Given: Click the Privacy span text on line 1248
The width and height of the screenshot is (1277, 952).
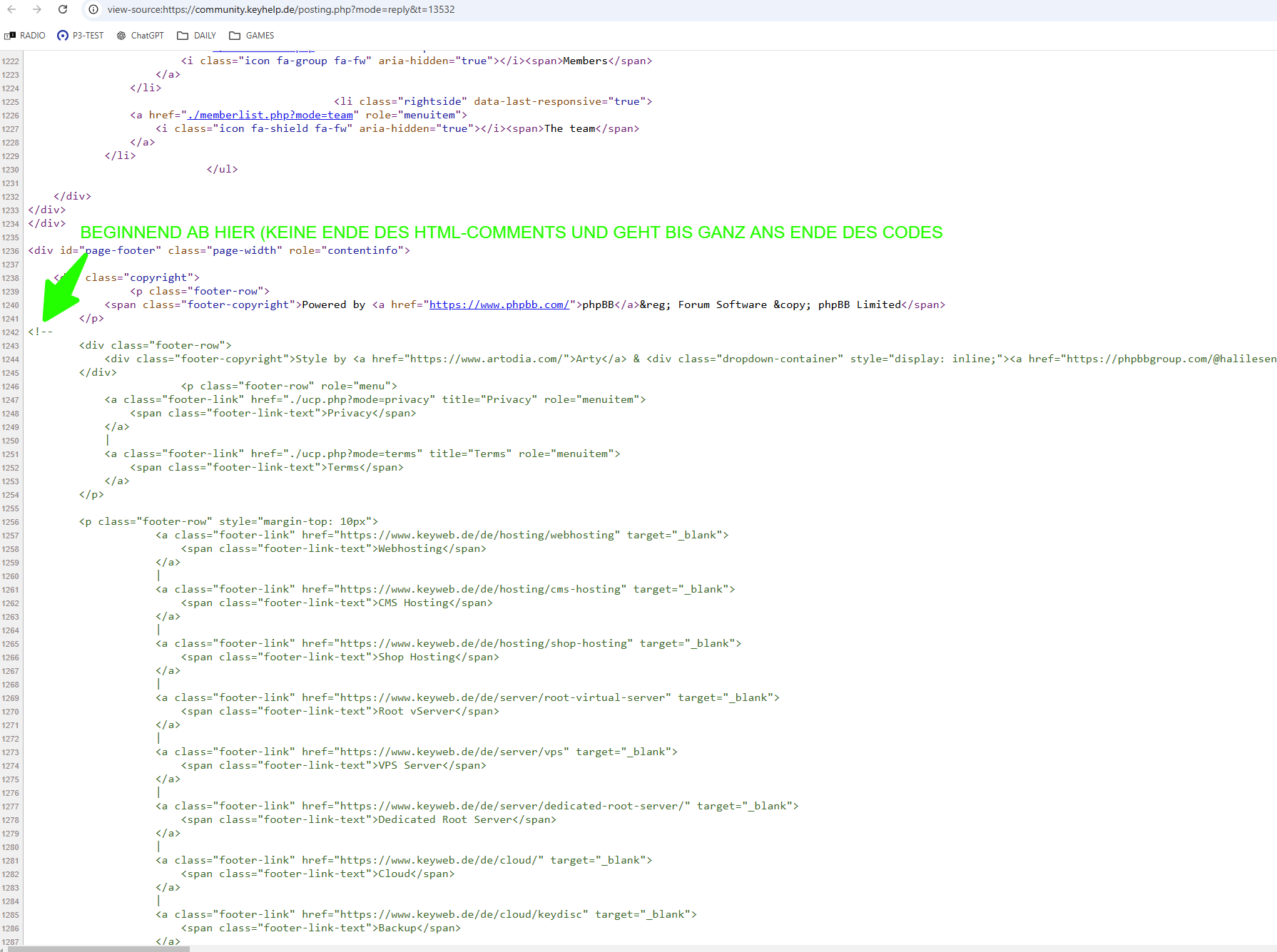Looking at the screenshot, I should click(x=349, y=413).
